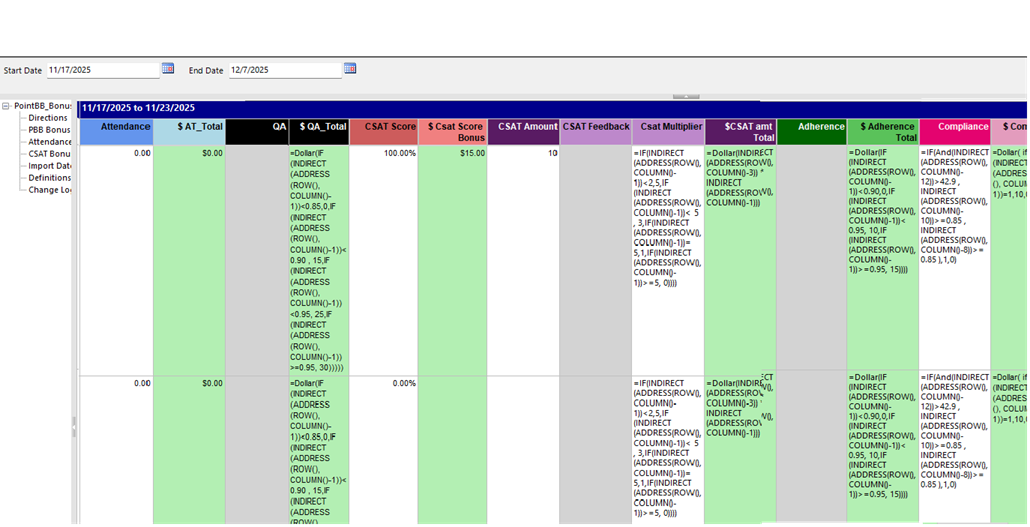
Task: Click the $ QA_Total column header
Action: (319, 132)
